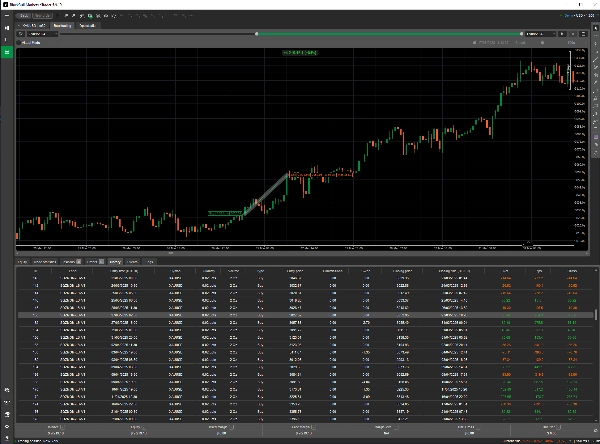Toggle the box beside the second summary label

coord(144,427)
